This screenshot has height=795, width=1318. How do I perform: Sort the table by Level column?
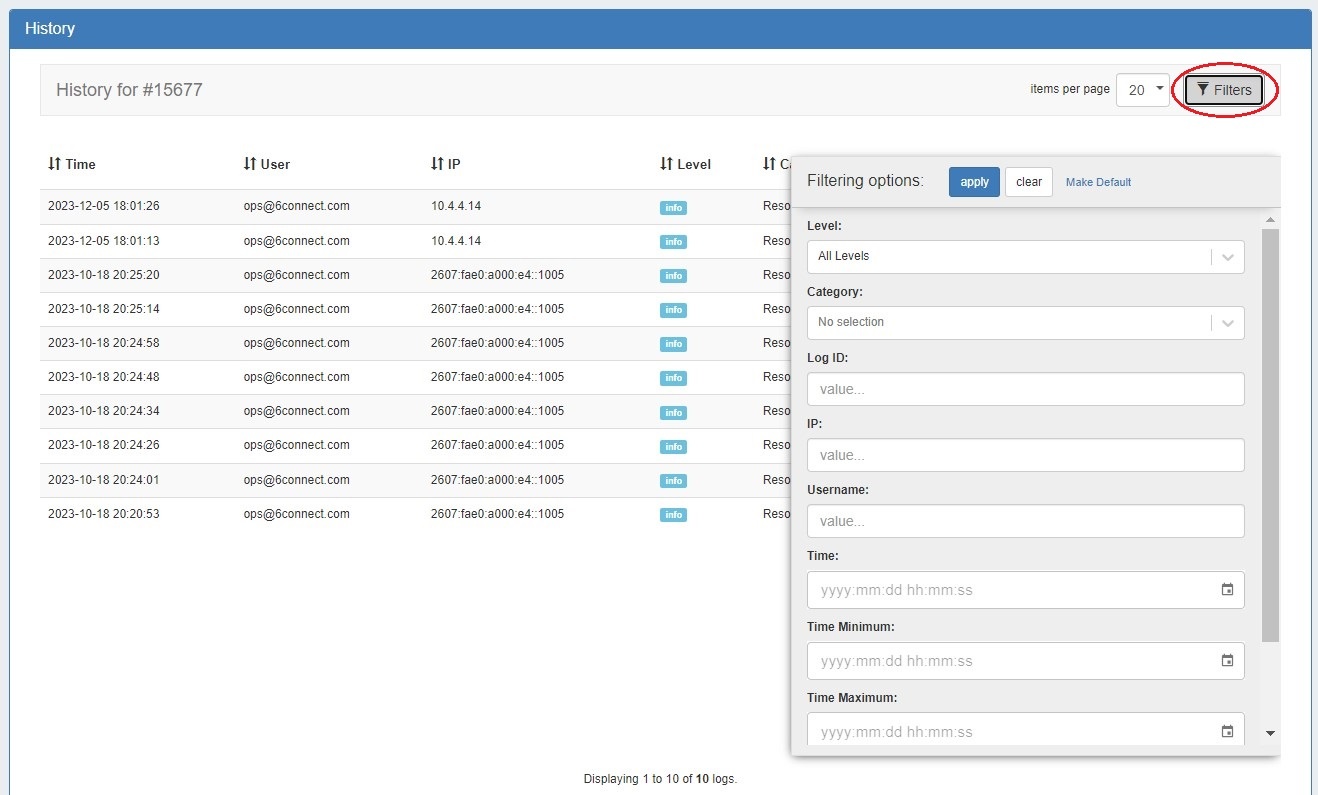(x=685, y=164)
